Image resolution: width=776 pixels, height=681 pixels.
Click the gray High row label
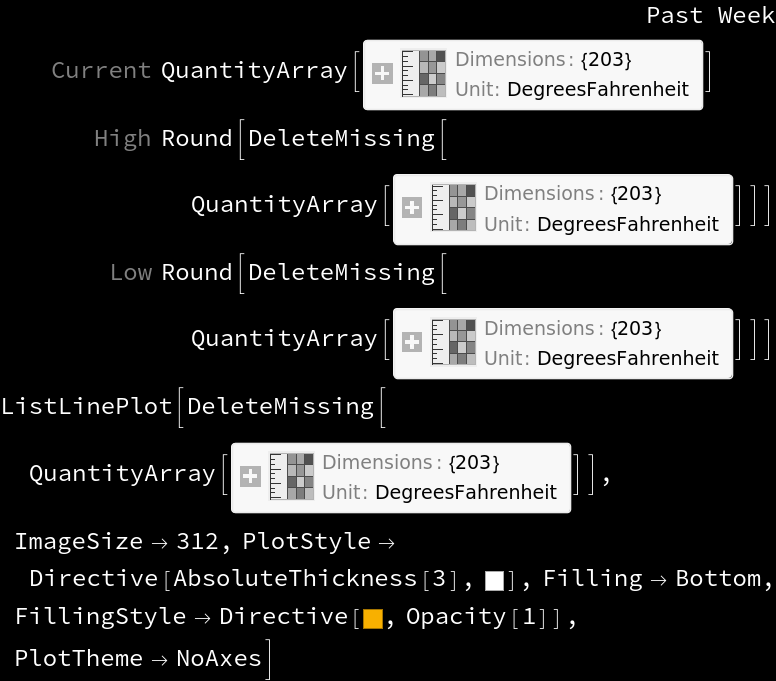coord(122,139)
